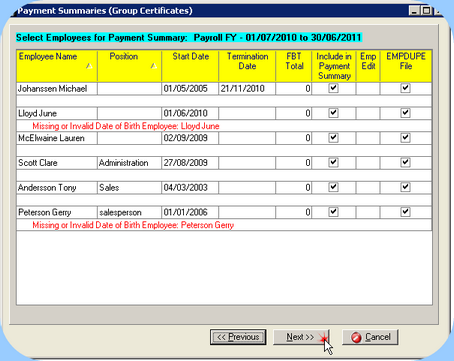
Task: Click the red Cancel icon
Action: 356,337
